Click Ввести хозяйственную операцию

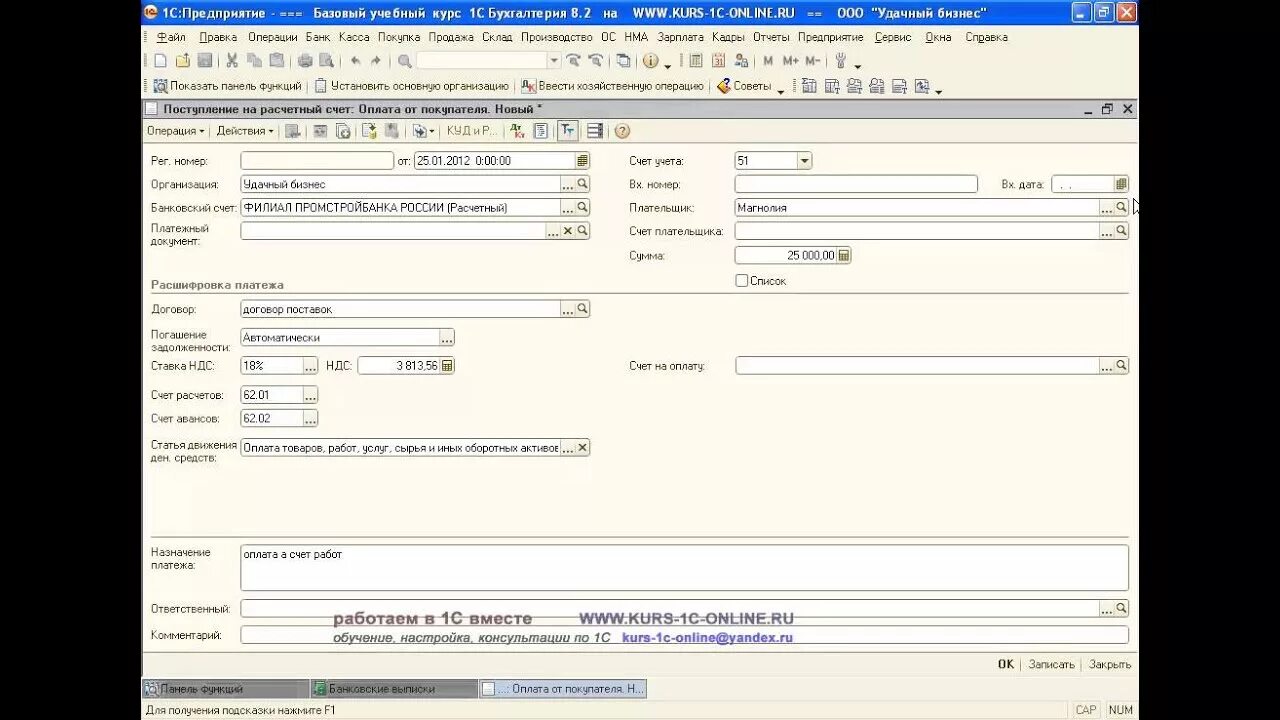pyautogui.click(x=613, y=86)
